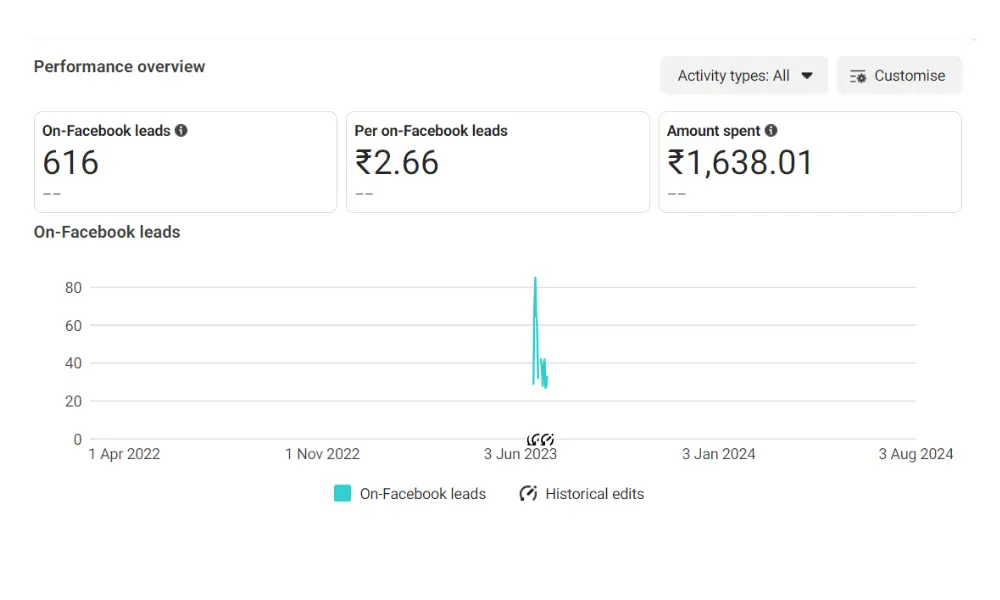Click the 1 Apr 2022 axis label
Image resolution: width=1000 pixels, height=600 pixels.
124,454
